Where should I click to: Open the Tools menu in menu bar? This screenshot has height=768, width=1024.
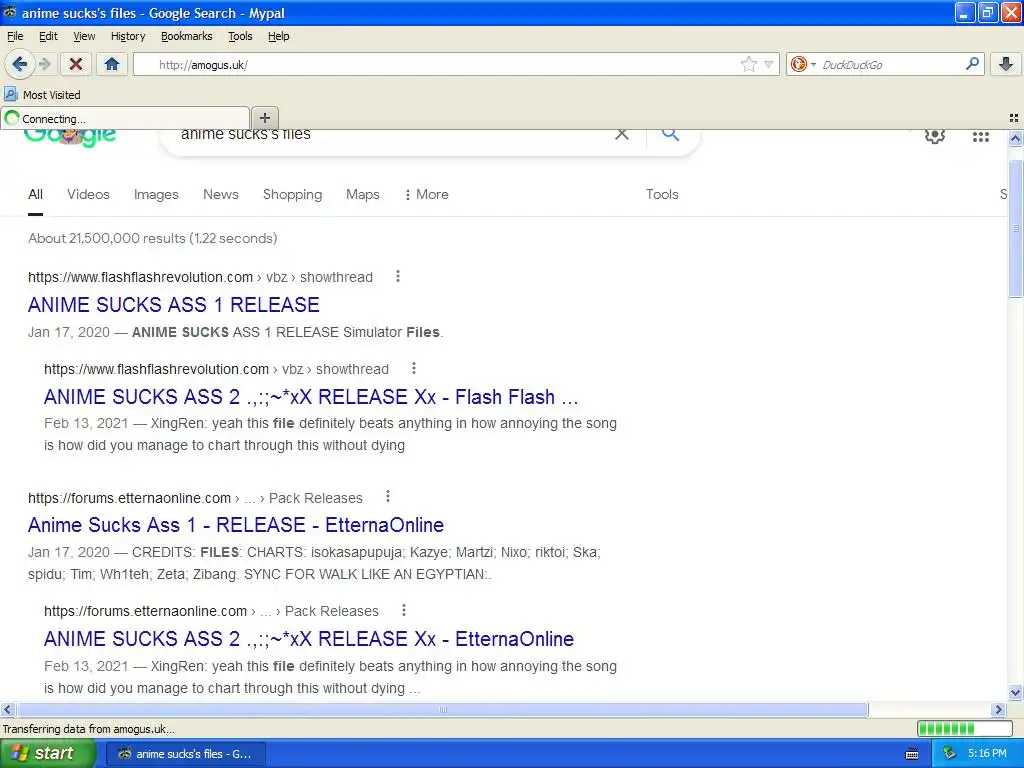pos(240,36)
